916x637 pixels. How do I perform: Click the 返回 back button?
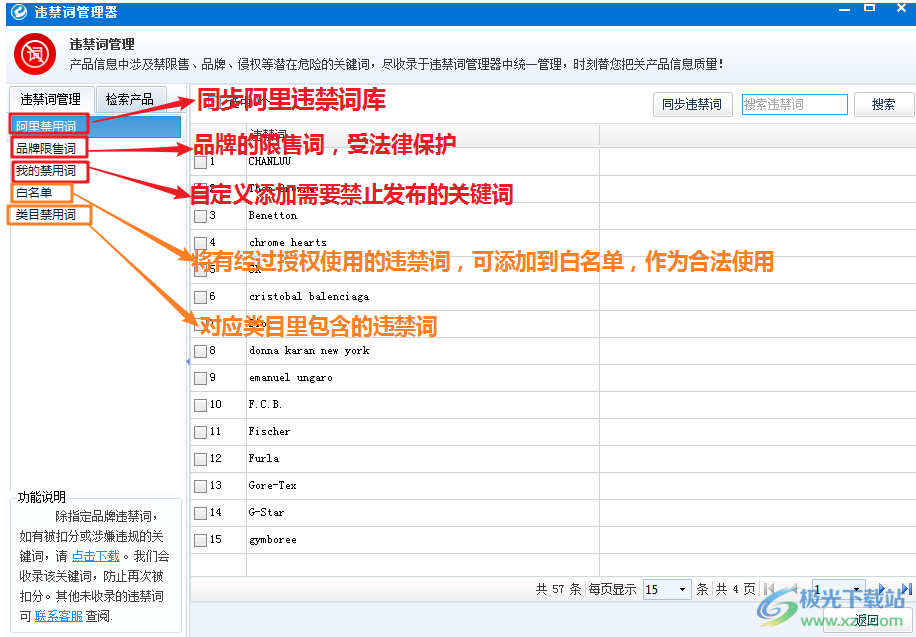tap(866, 620)
